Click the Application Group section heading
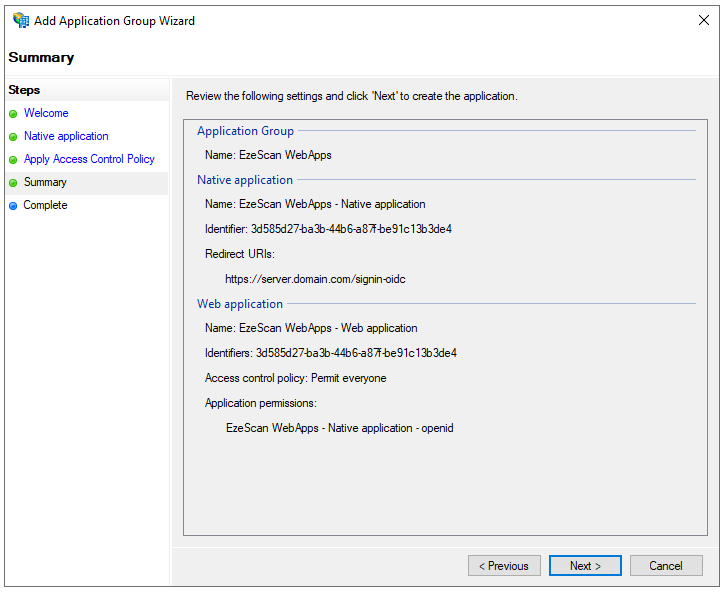This screenshot has height=593, width=725. point(245,131)
